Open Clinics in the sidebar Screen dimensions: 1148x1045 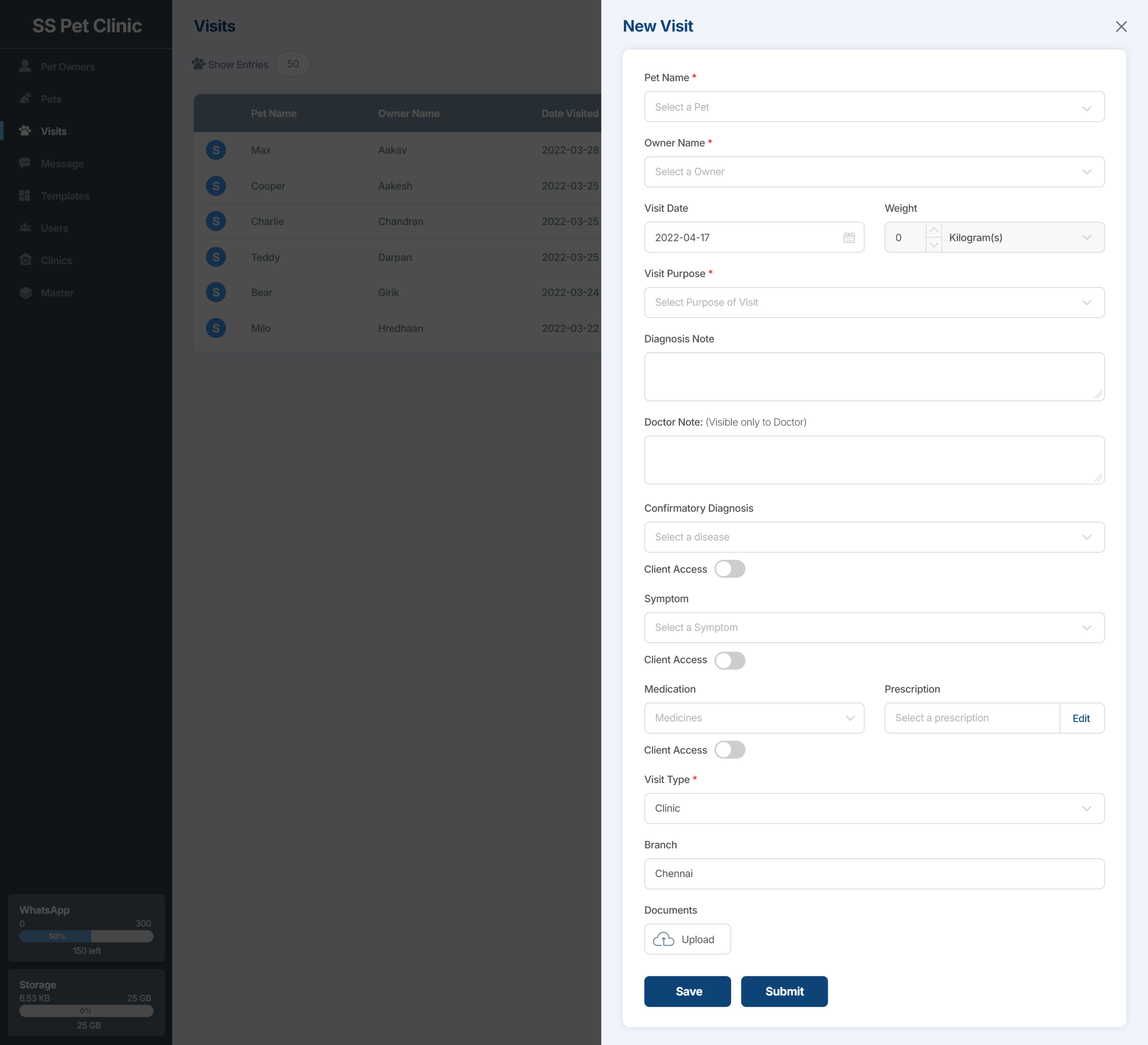click(57, 260)
